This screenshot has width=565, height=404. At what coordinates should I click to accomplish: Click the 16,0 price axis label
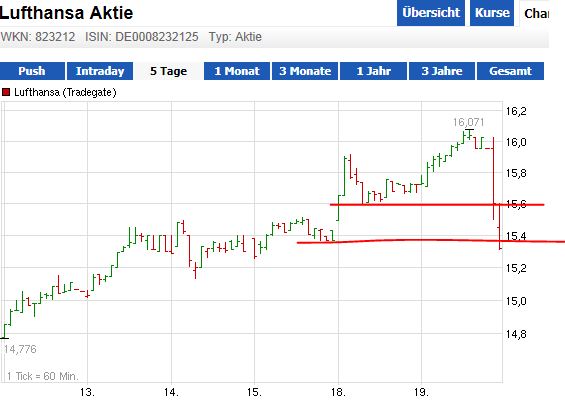pyautogui.click(x=516, y=142)
